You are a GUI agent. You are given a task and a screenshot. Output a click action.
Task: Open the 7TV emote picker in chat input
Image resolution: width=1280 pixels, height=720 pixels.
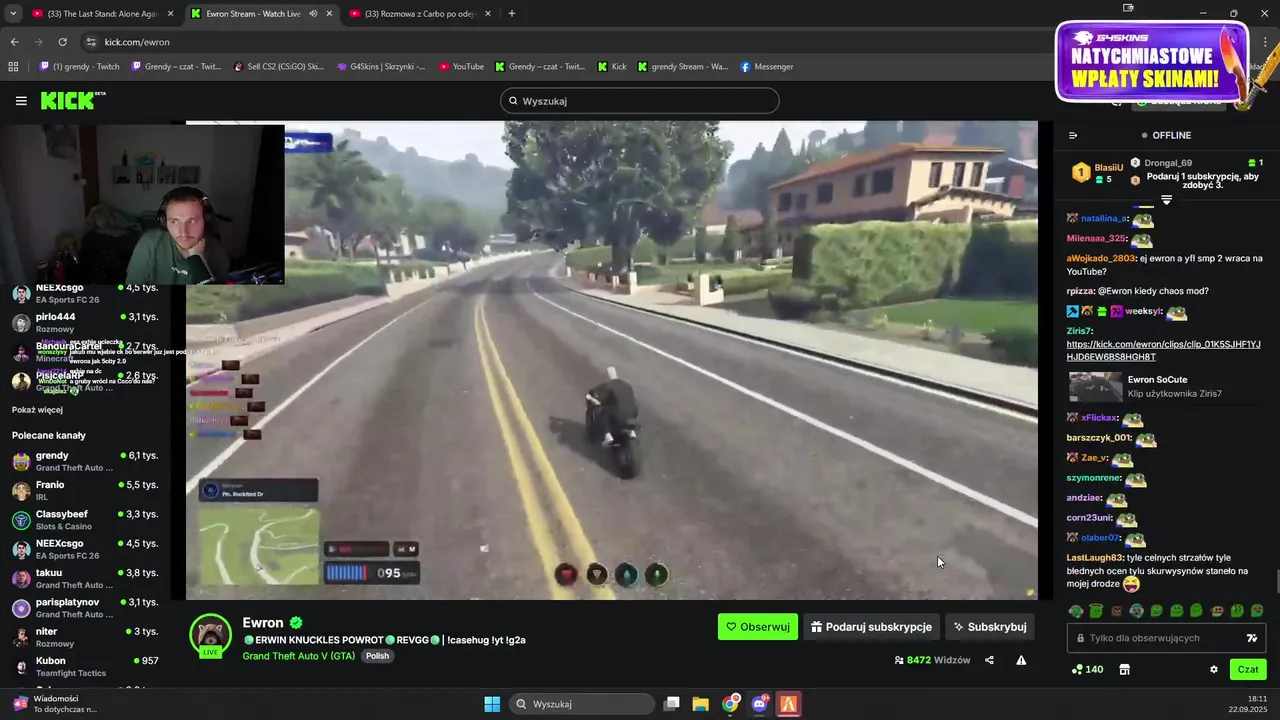[x=1251, y=638]
